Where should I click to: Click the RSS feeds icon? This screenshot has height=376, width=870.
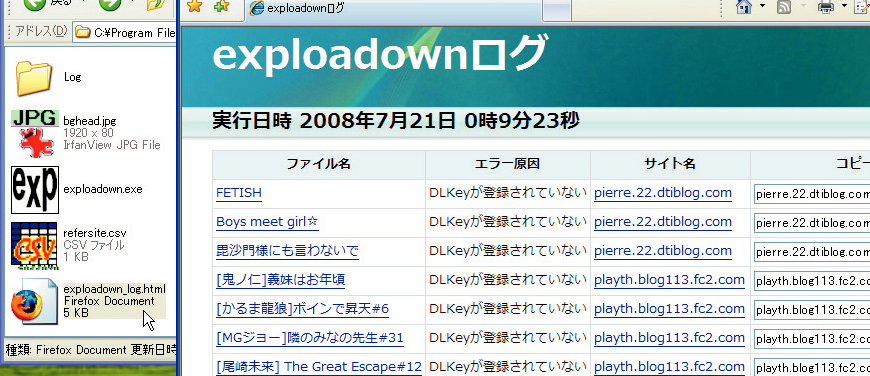point(784,7)
